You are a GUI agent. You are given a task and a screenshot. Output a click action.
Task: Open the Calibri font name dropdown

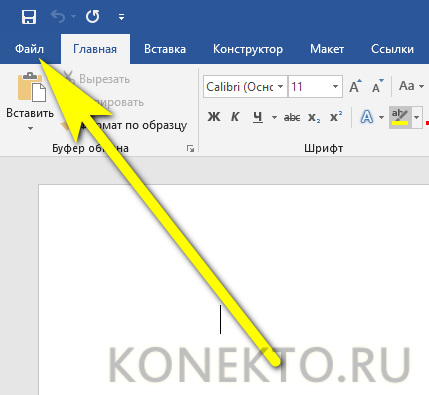(x=281, y=87)
